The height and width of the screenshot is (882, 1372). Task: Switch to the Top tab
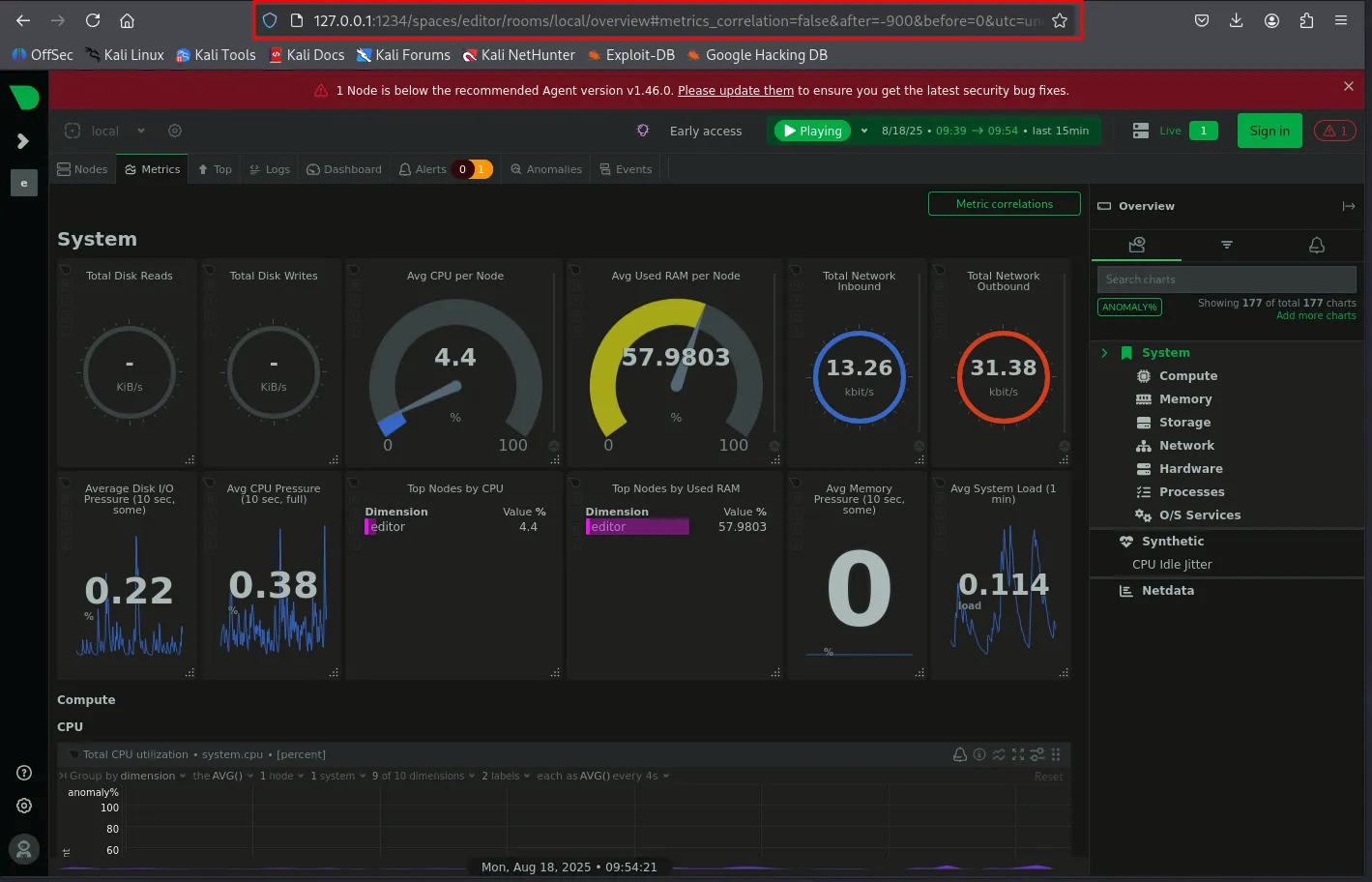click(x=215, y=169)
